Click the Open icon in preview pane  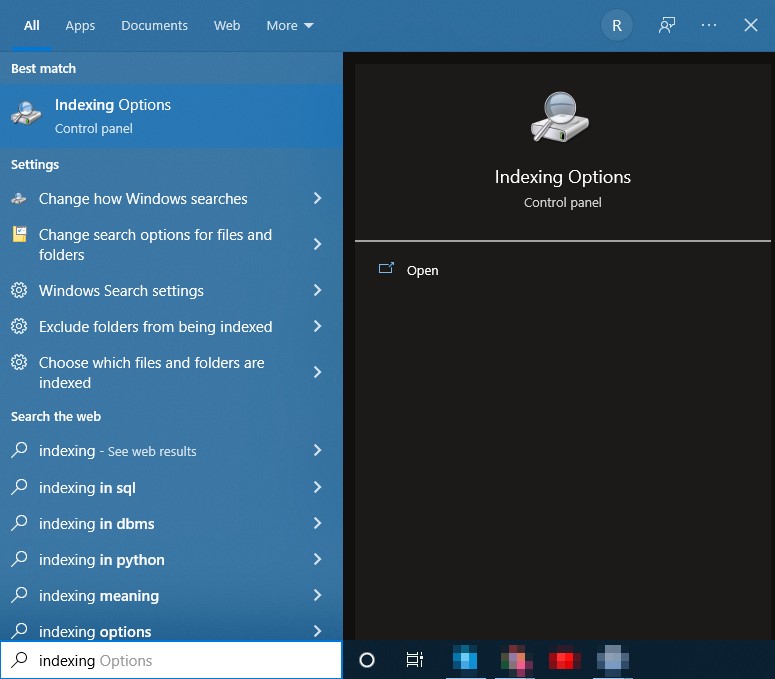click(x=386, y=269)
